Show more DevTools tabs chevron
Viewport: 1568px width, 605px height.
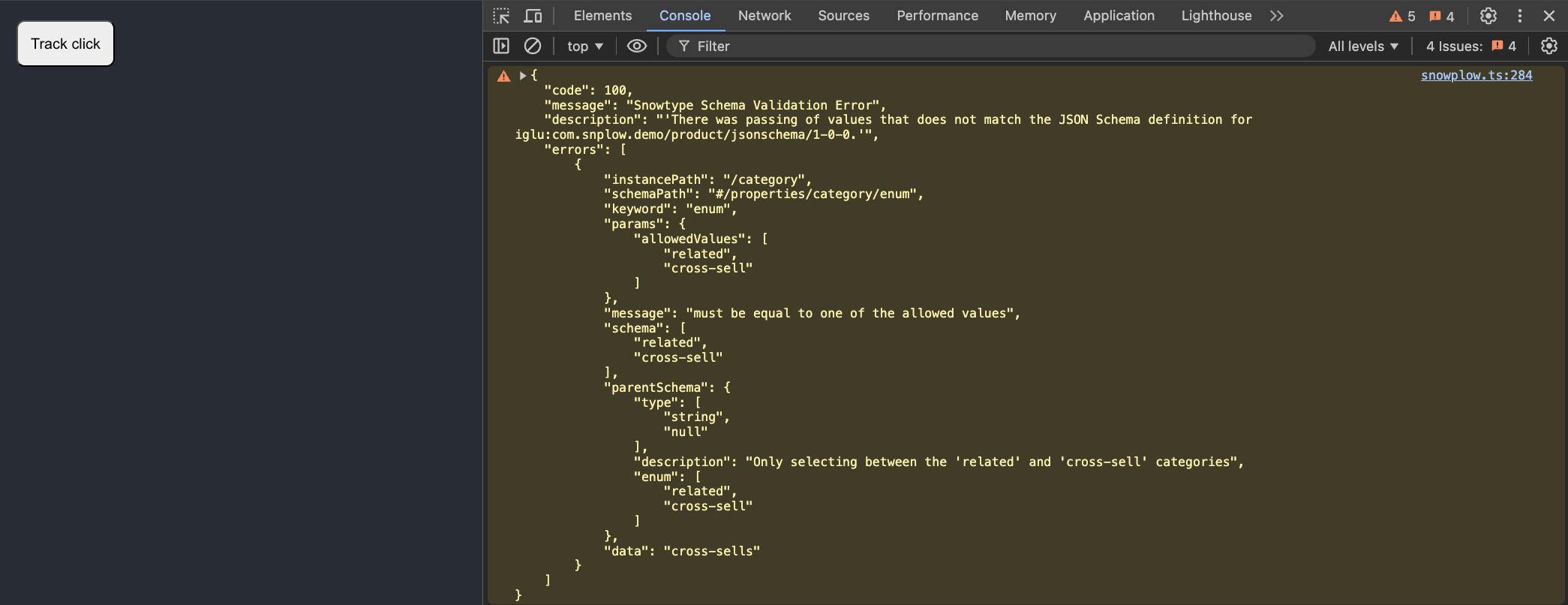click(x=1277, y=16)
